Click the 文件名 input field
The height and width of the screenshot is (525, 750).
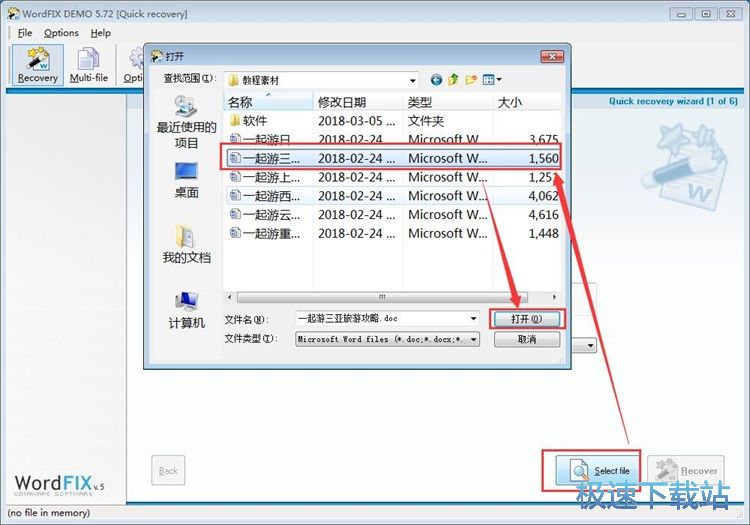[x=382, y=318]
